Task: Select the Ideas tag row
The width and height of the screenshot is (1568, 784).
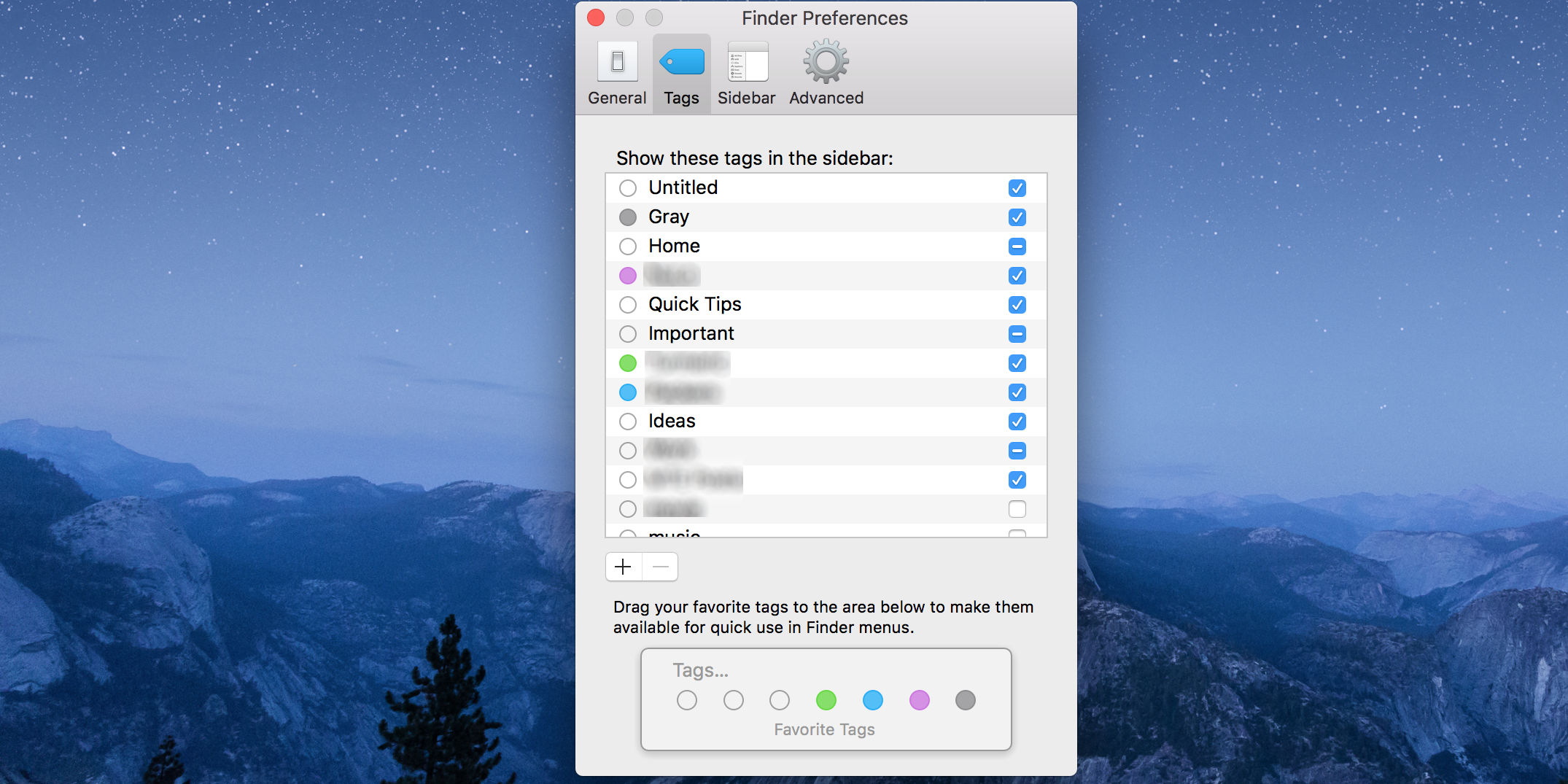Action: point(802,422)
